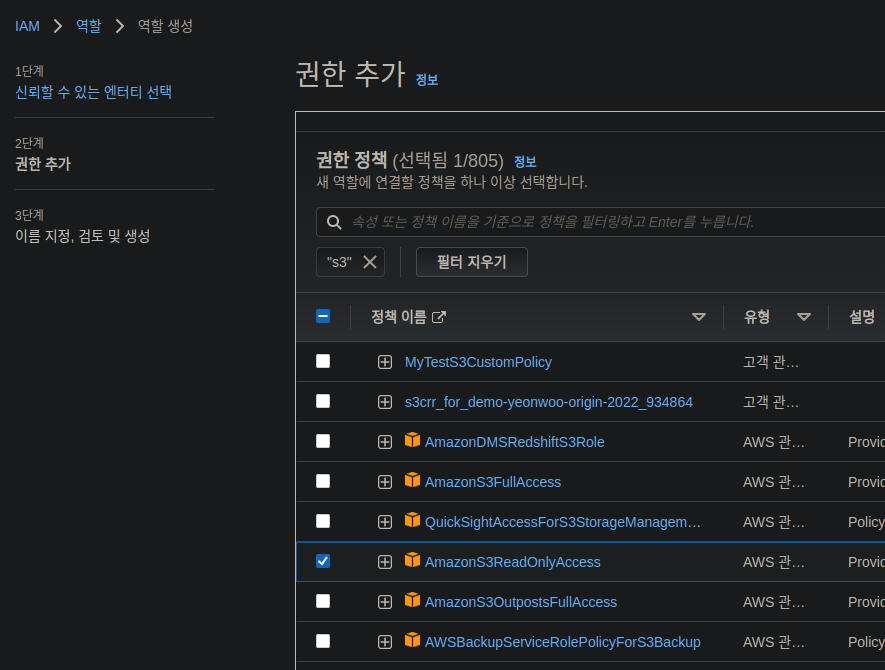Remove the "s3" filter chip with X

(370, 262)
